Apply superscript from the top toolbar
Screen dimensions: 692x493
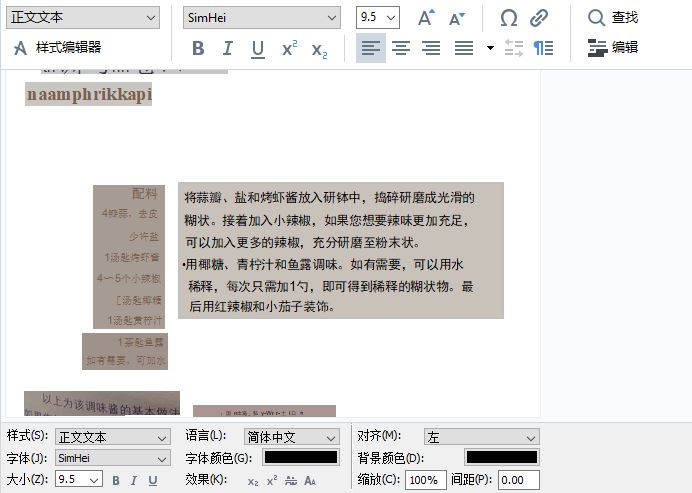(x=290, y=48)
